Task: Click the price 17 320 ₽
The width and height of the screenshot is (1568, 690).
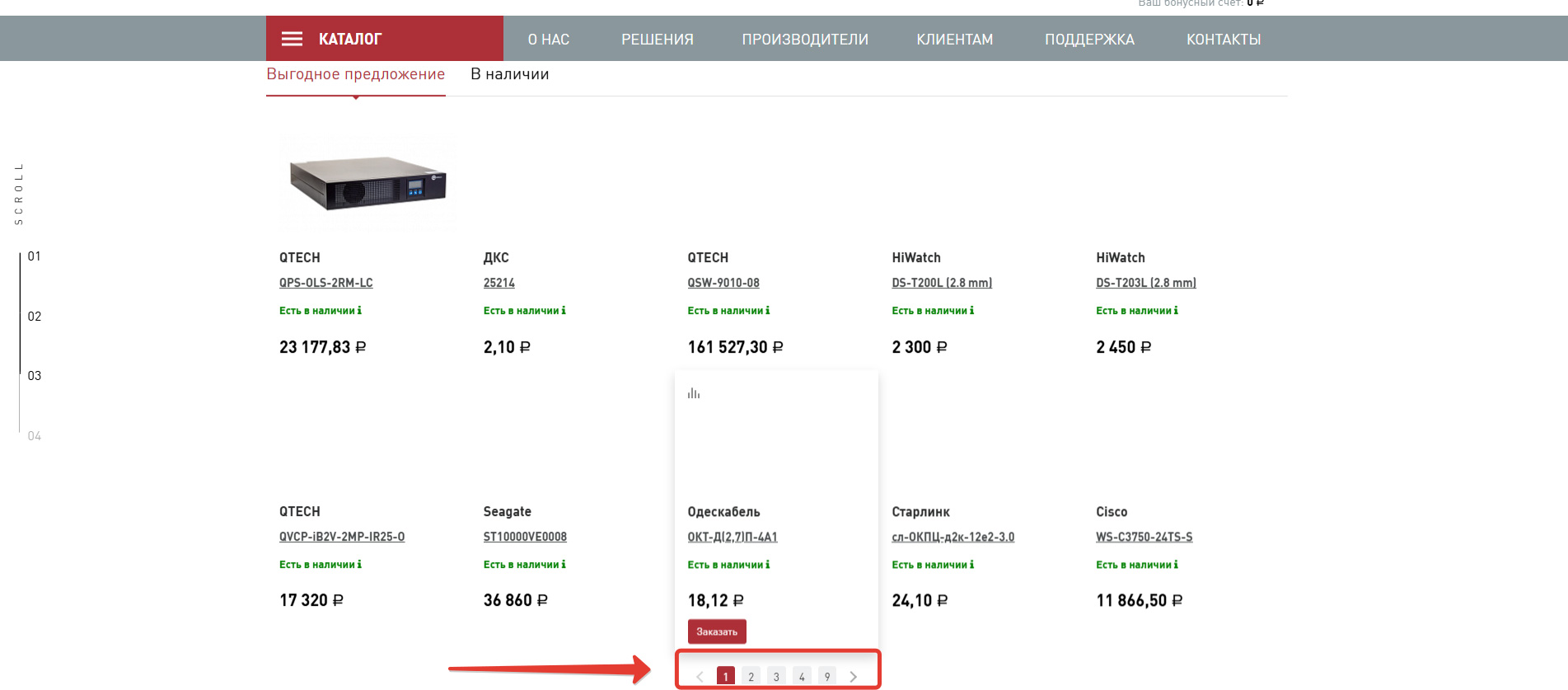Action: (x=311, y=600)
